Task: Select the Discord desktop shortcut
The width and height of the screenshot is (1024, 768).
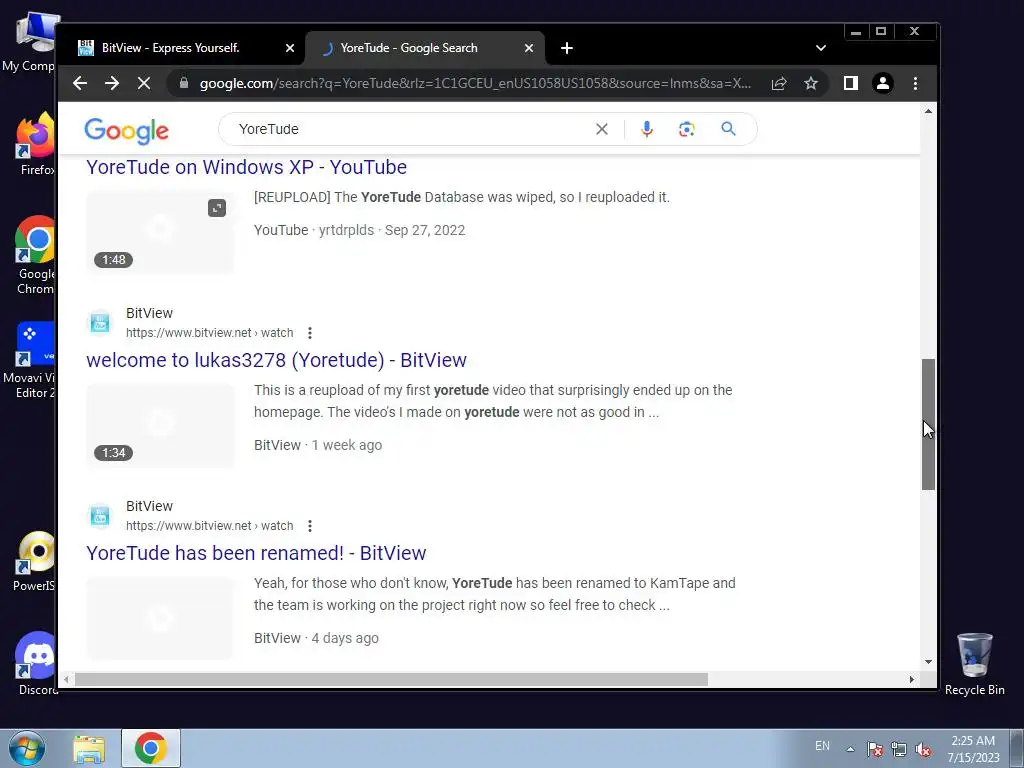Action: pyautogui.click(x=37, y=663)
